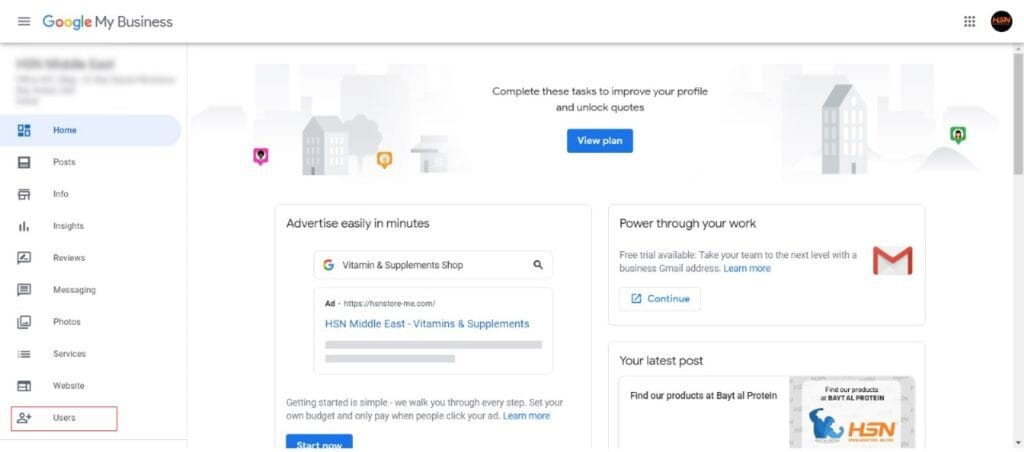Image resolution: width=1024 pixels, height=452 pixels.
Task: Open the hamburger main menu
Action: (24, 22)
